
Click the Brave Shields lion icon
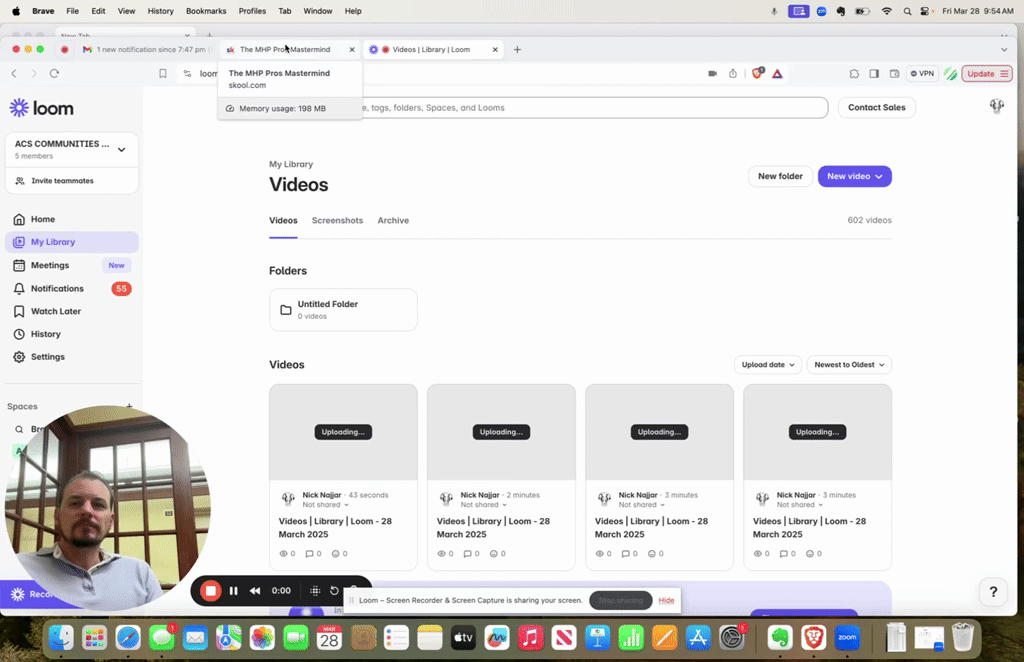click(x=758, y=74)
